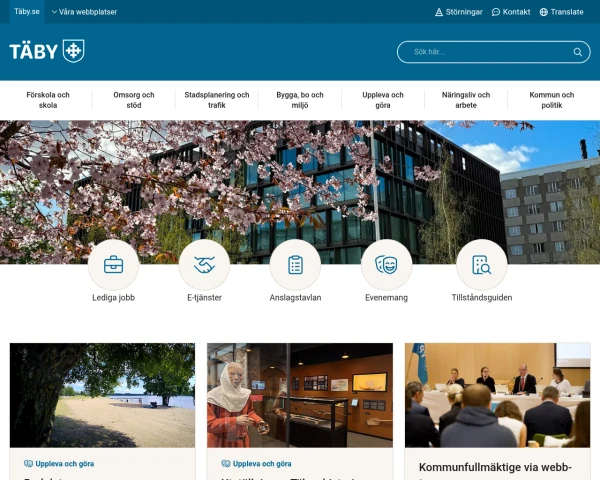
Task: Click the Evenemang label
Action: (x=386, y=297)
